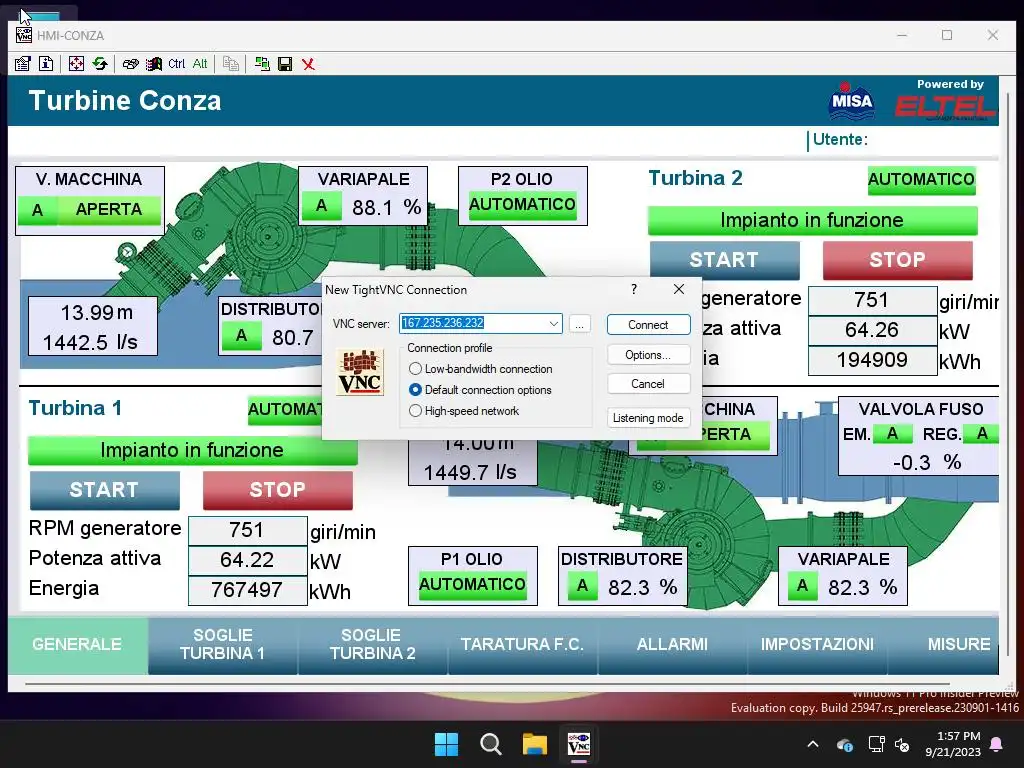Select Low-bandwidth connection radio button

(415, 369)
